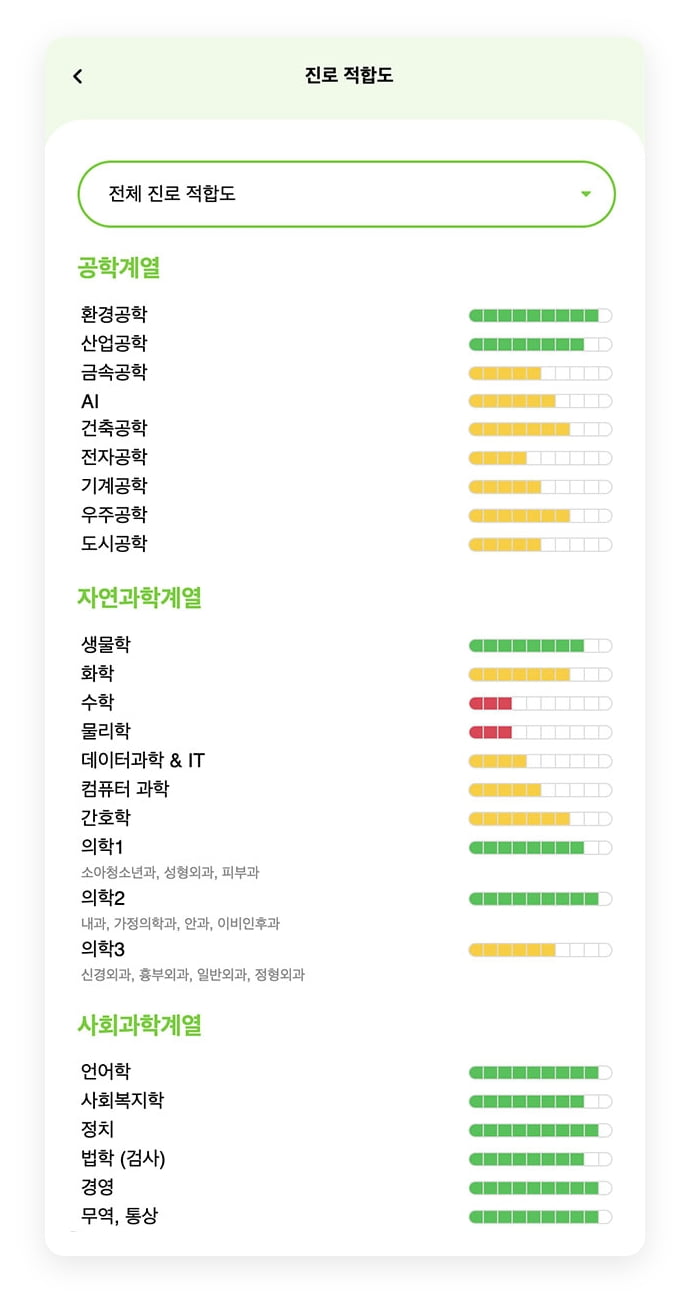Tap the 소아청소년과, 성형외과, 피부과 subtitle text

coord(170,870)
